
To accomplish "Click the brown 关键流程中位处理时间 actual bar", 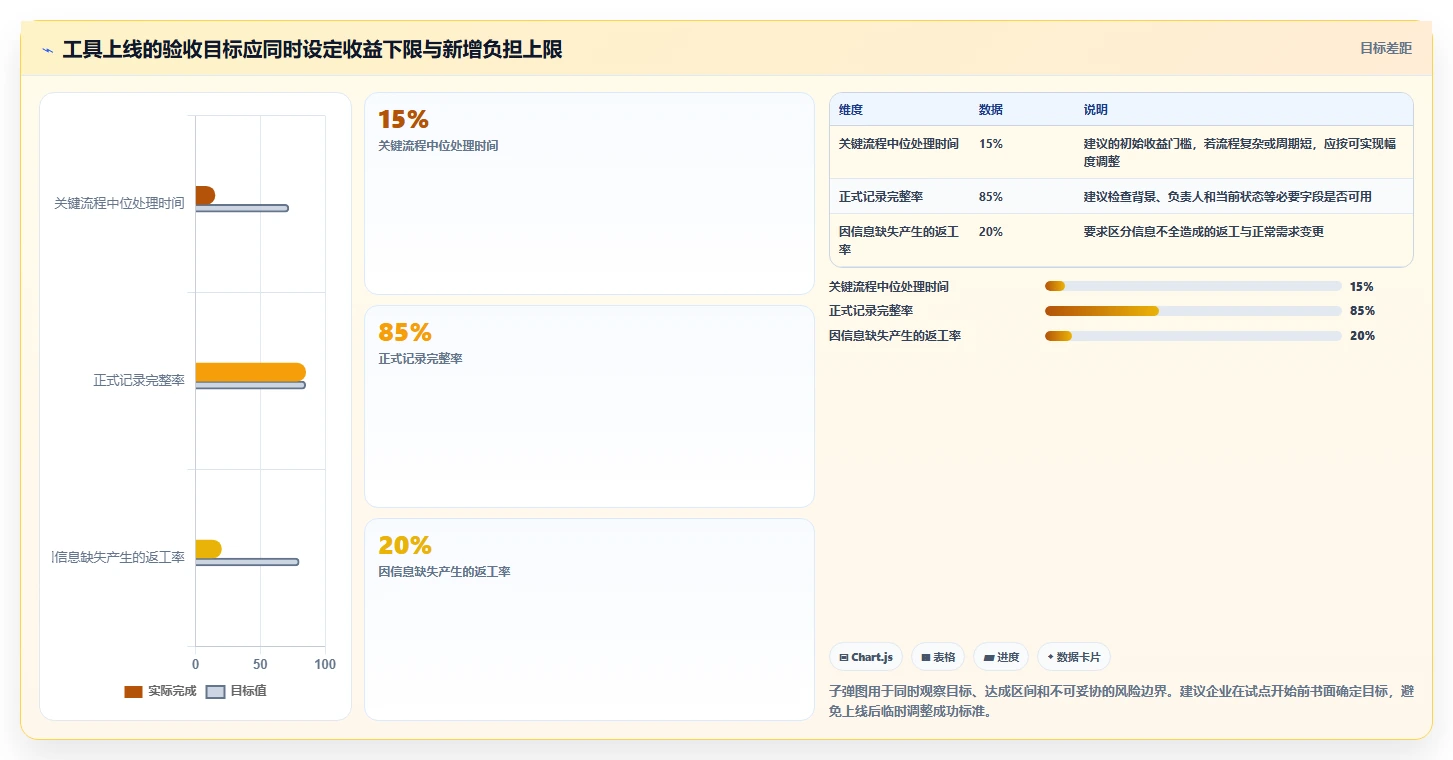I will coord(205,195).
